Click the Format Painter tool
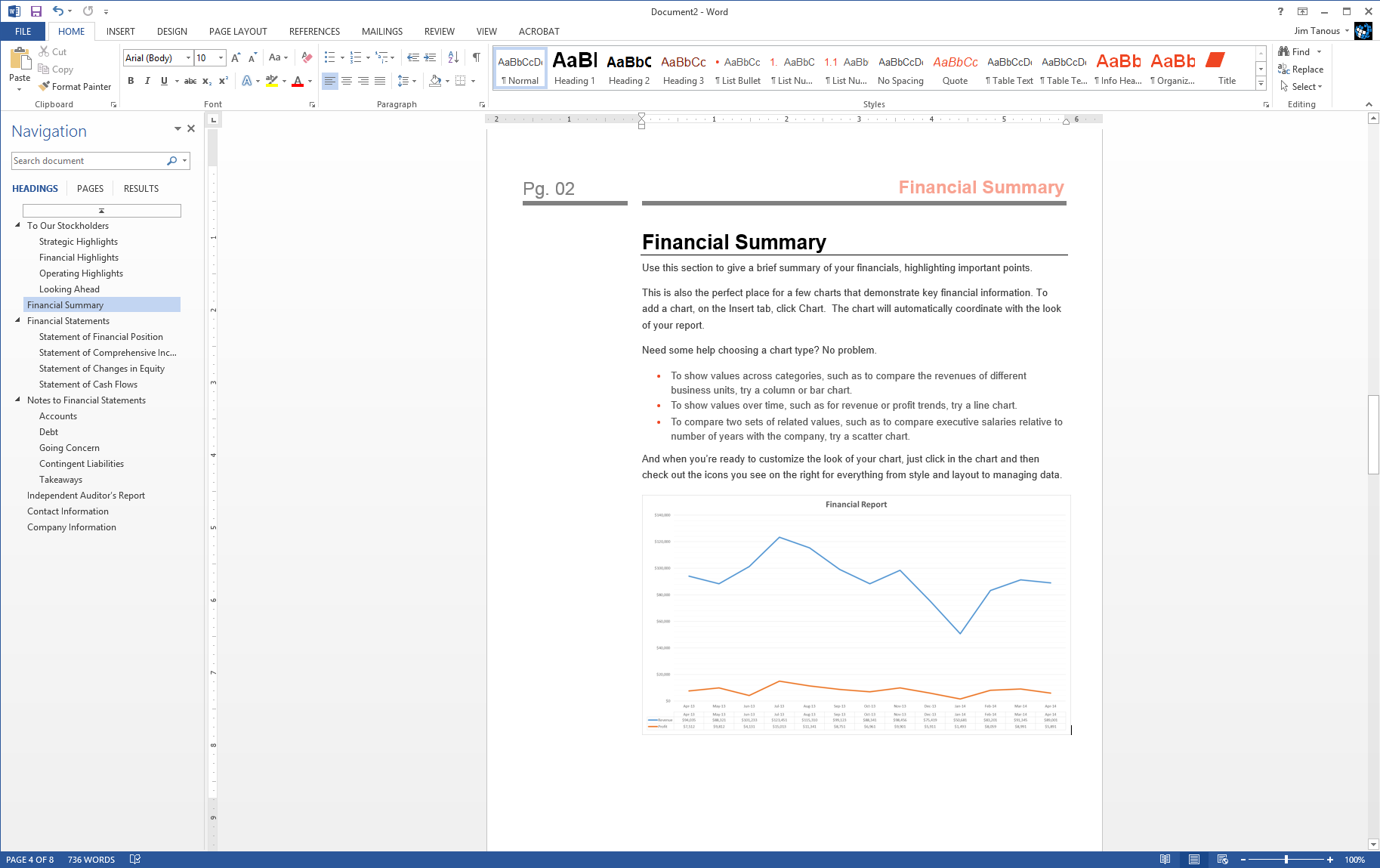This screenshot has width=1380, height=868. tap(75, 87)
